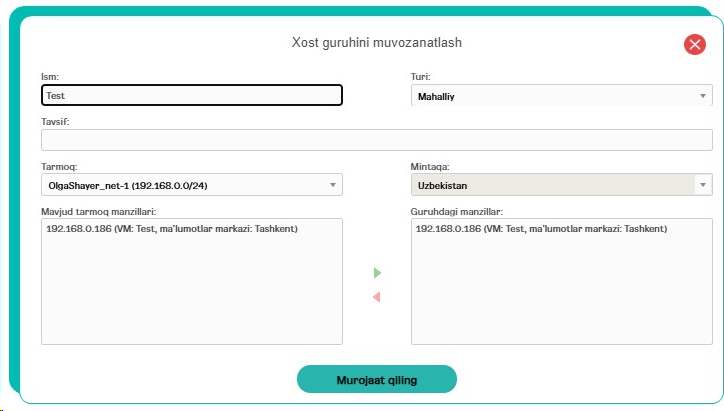Open the Mintaqa dropdown showing Uzbekistan

click(561, 185)
